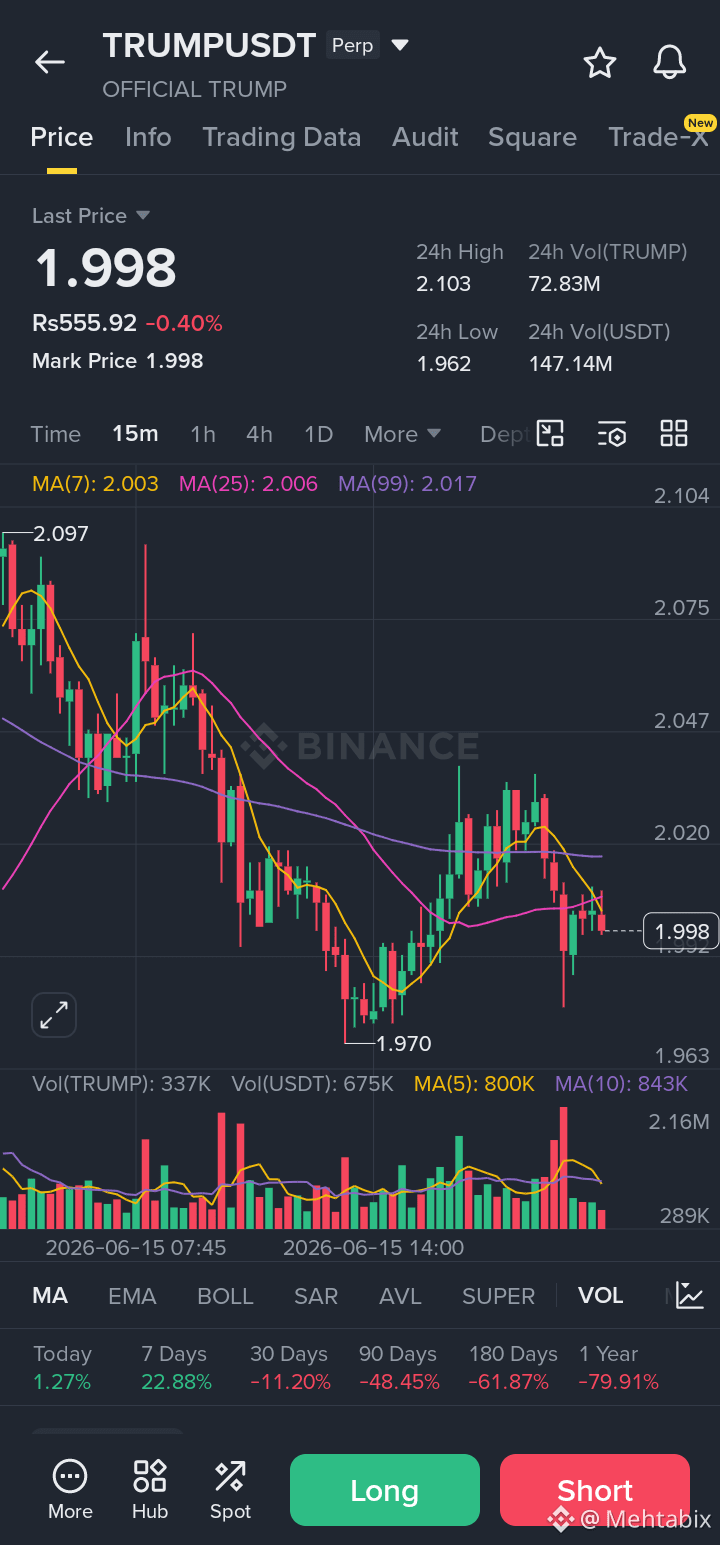720x1545 pixels.
Task: Open the Trading Data tab
Action: coord(282,137)
